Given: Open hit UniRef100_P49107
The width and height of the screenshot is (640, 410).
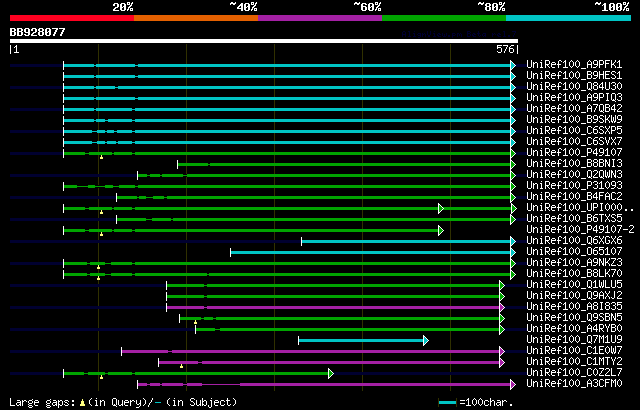Looking at the screenshot, I should (x=574, y=153).
